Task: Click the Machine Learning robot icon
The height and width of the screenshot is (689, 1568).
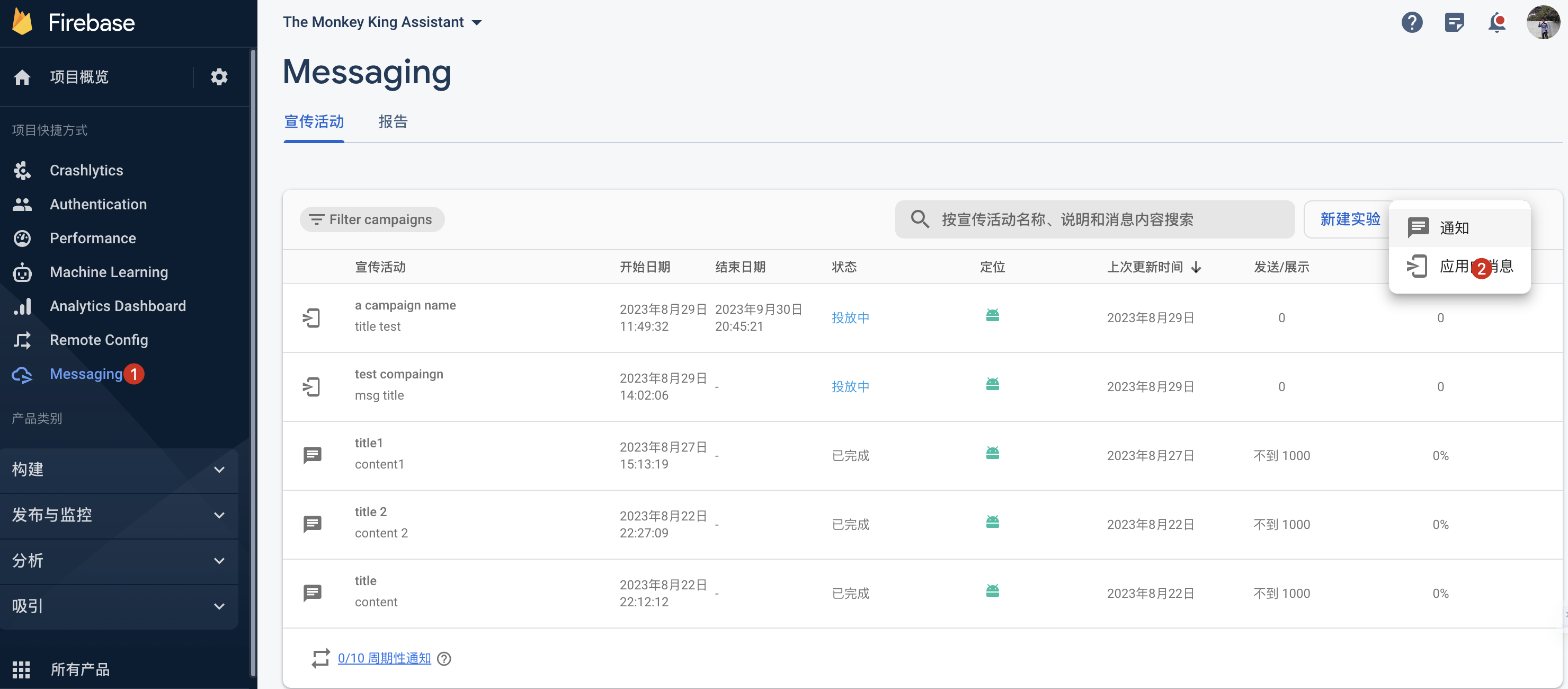Action: pos(23,272)
